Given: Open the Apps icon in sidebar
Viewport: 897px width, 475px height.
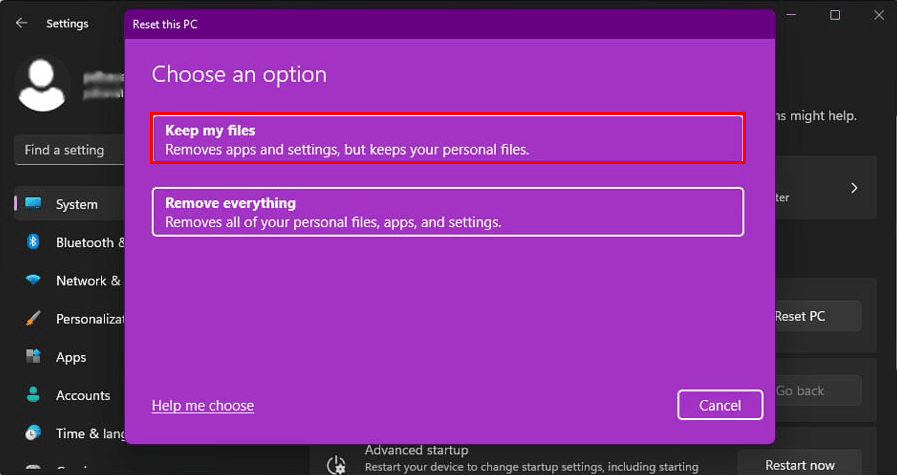Looking at the screenshot, I should [x=33, y=357].
